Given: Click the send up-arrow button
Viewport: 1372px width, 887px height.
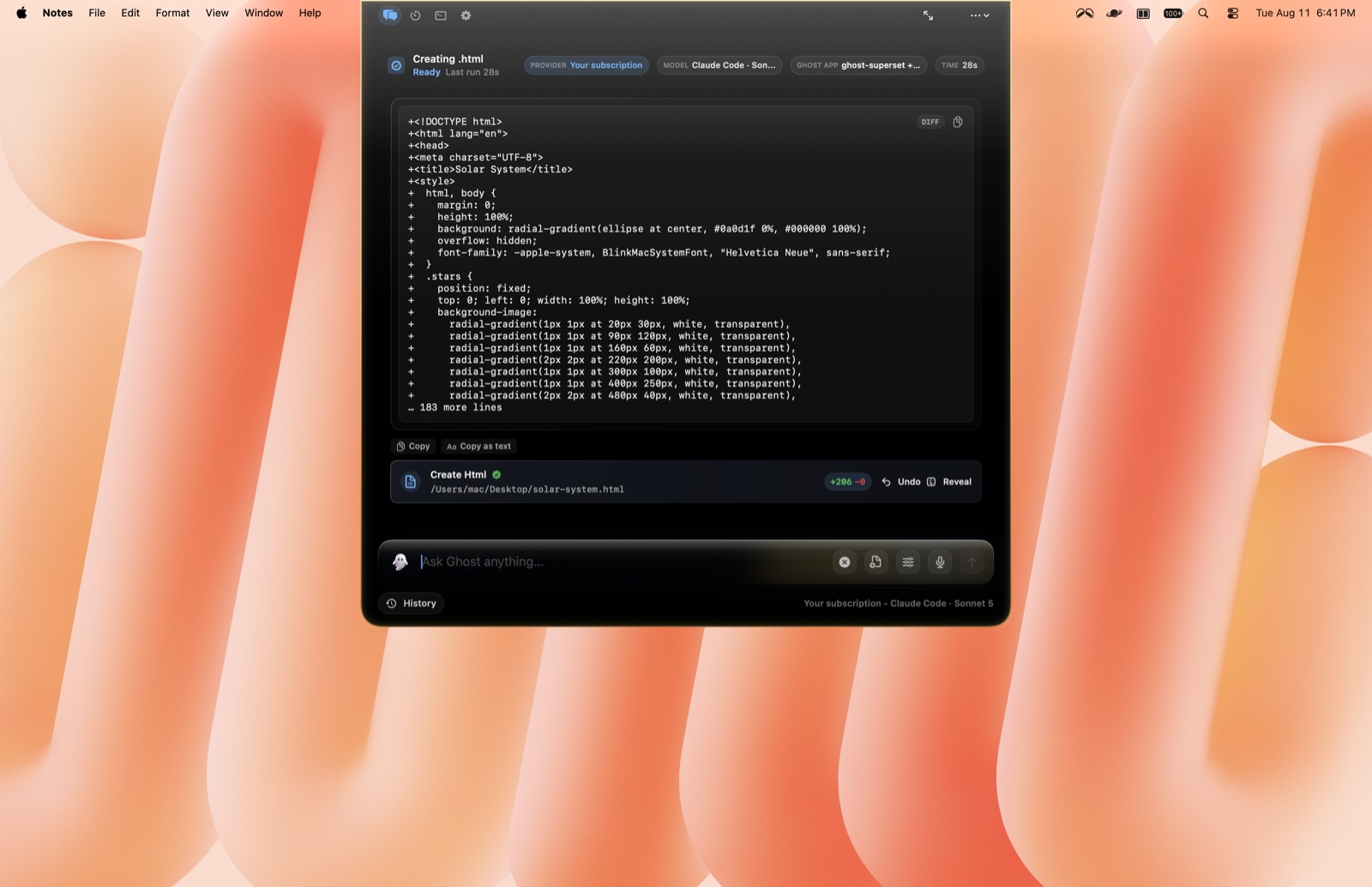Looking at the screenshot, I should pos(972,562).
